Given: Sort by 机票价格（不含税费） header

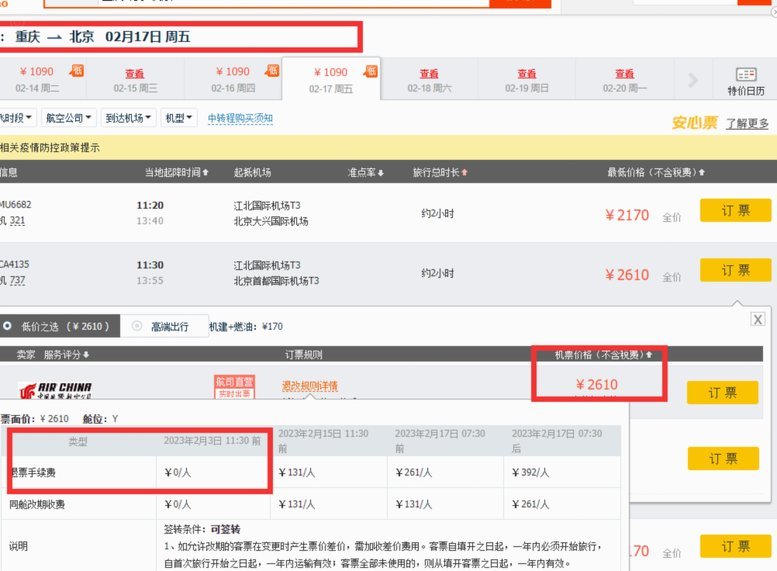Looking at the screenshot, I should click(x=603, y=354).
